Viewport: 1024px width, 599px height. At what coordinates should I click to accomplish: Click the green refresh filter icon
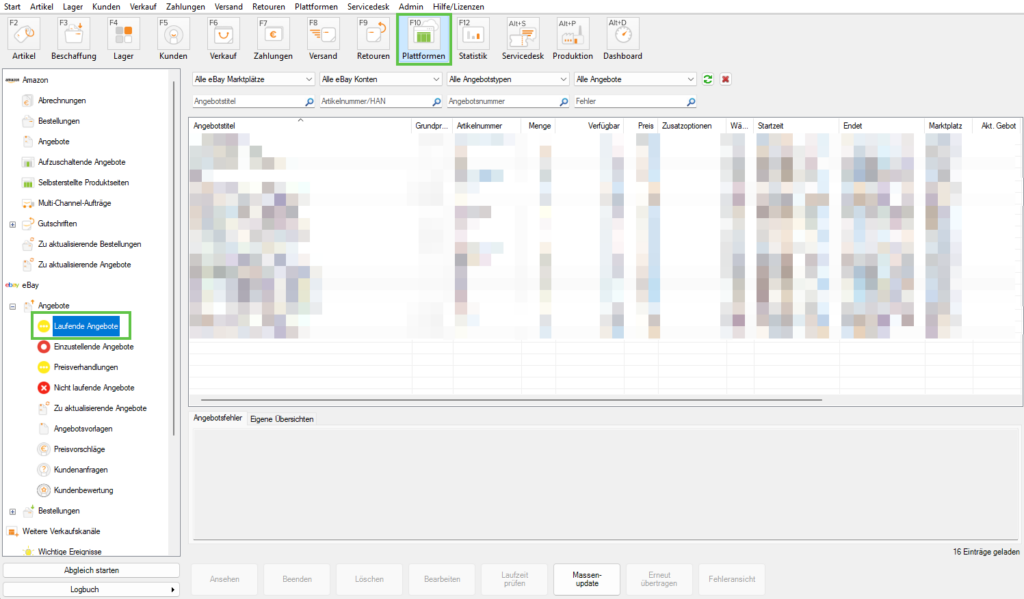click(x=708, y=79)
